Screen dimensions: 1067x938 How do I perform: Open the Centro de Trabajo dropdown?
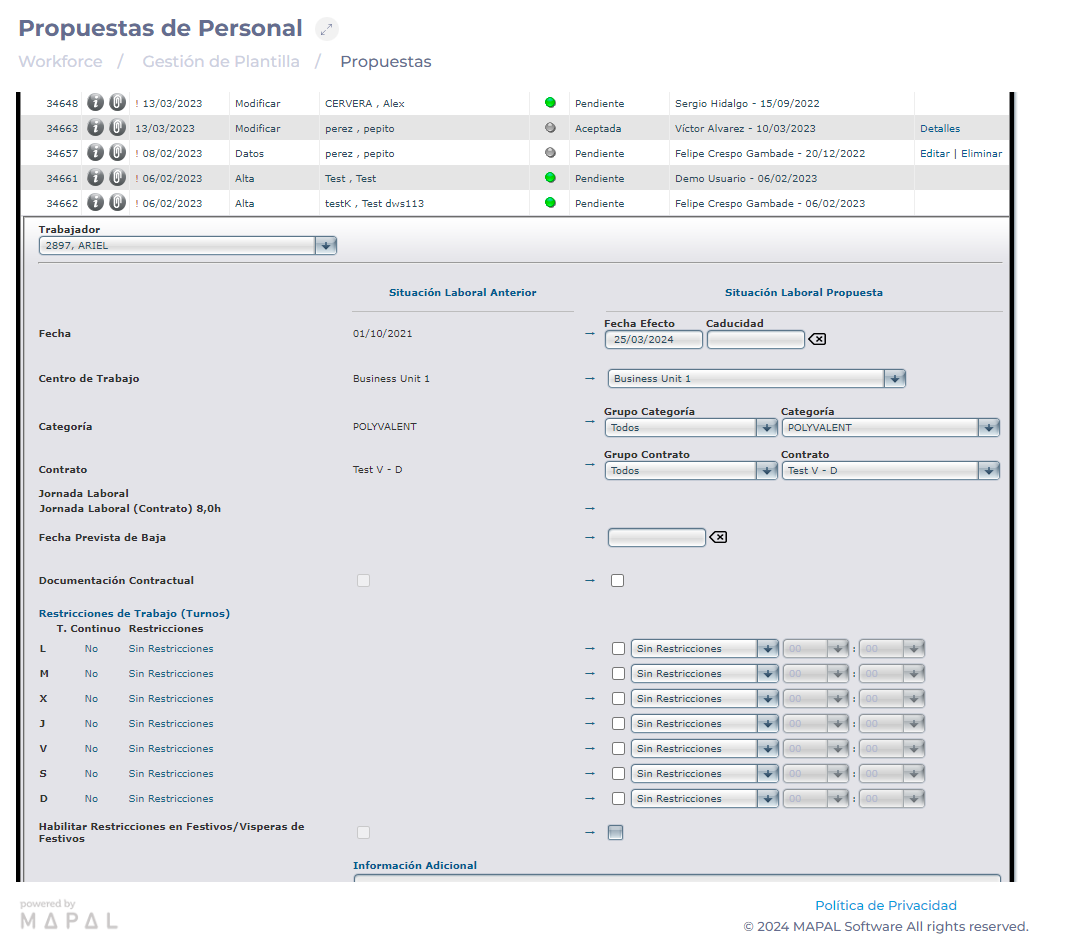click(895, 379)
